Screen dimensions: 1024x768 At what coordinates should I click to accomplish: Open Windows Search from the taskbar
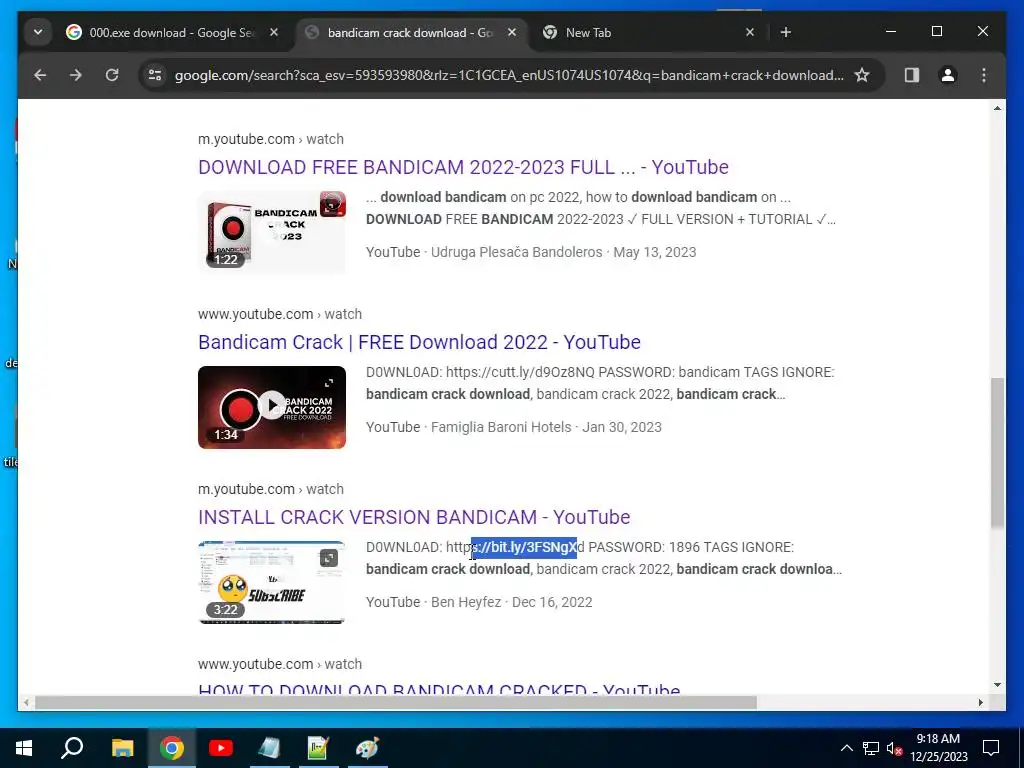72,748
